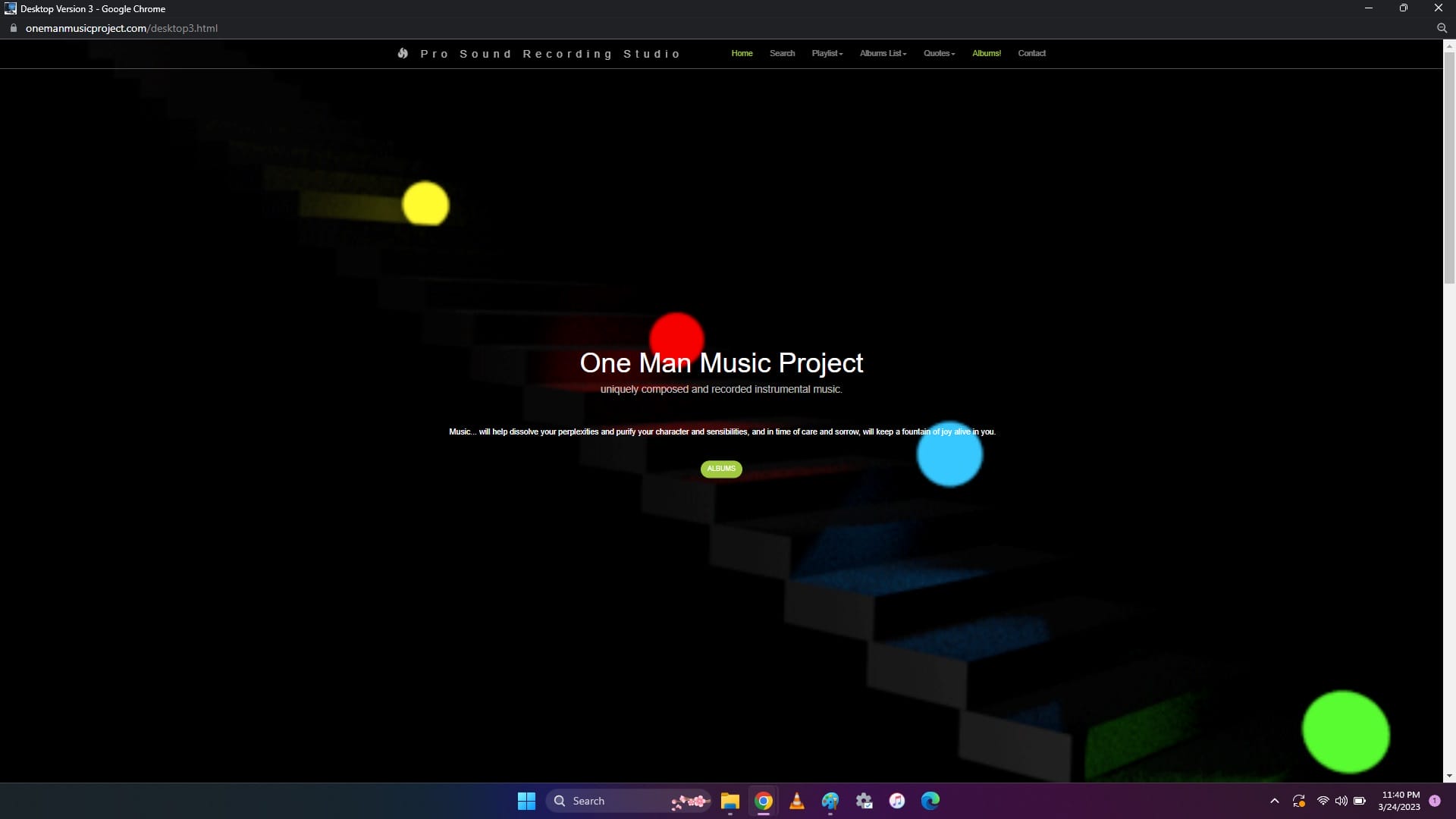Image resolution: width=1456 pixels, height=819 pixels.
Task: Open iTunes music app from taskbar
Action: [x=896, y=801]
